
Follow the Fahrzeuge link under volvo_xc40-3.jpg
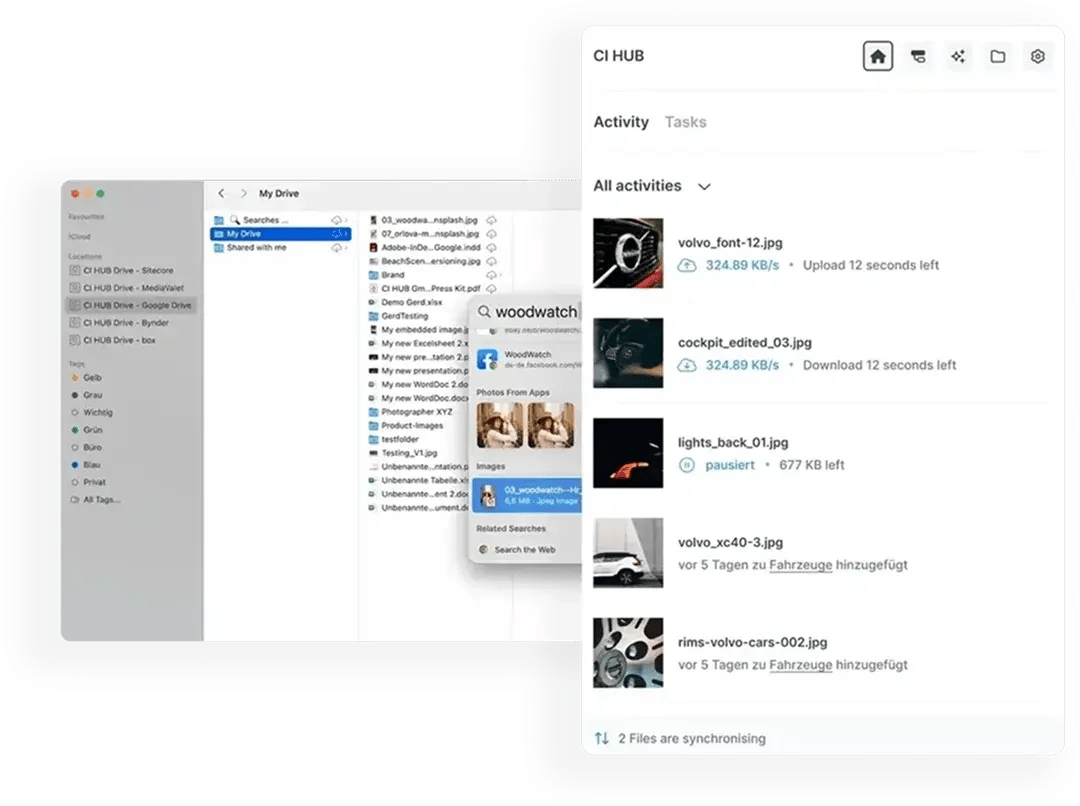click(800, 565)
